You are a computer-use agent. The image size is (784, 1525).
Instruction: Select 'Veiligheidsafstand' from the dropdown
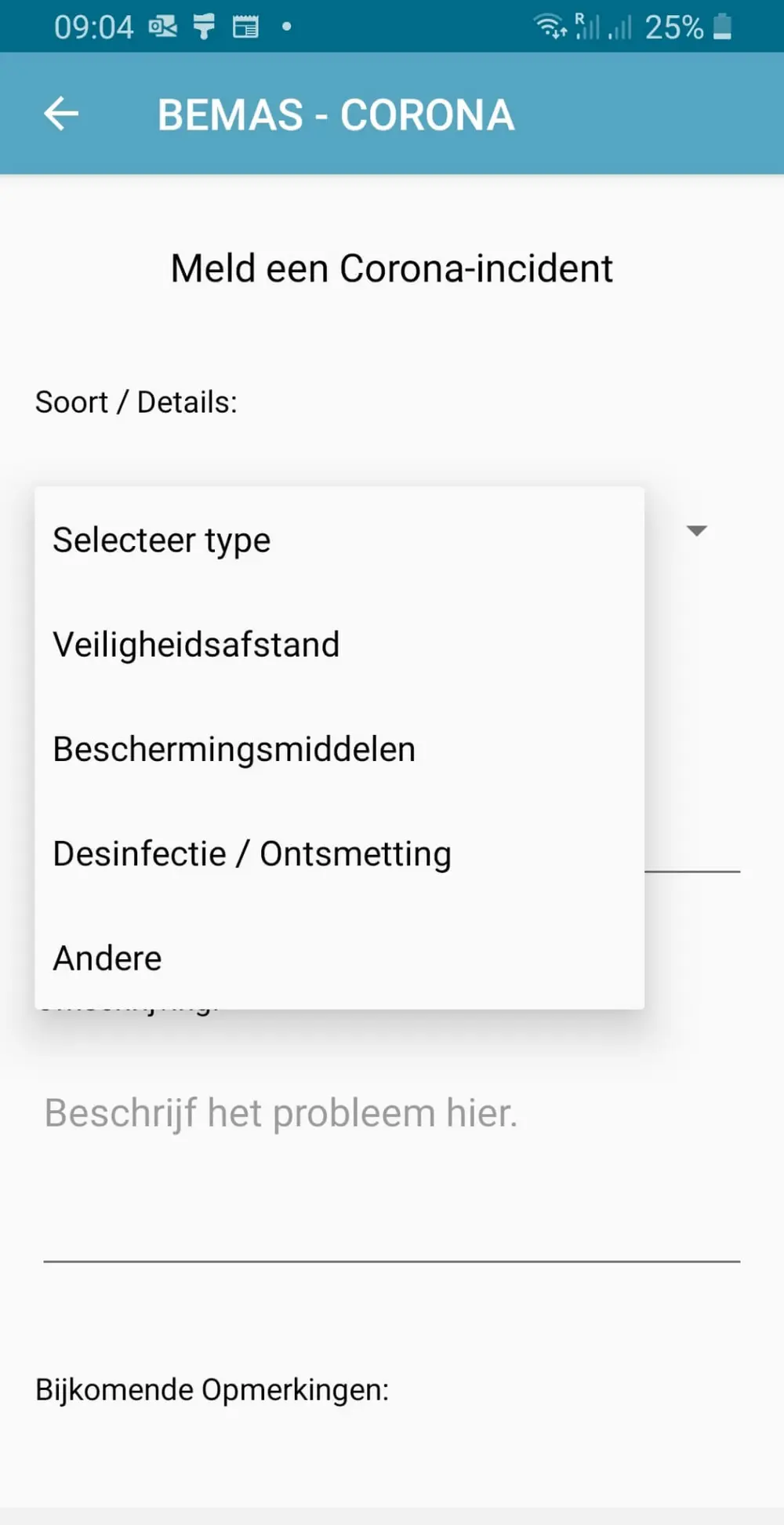pyautogui.click(x=196, y=643)
